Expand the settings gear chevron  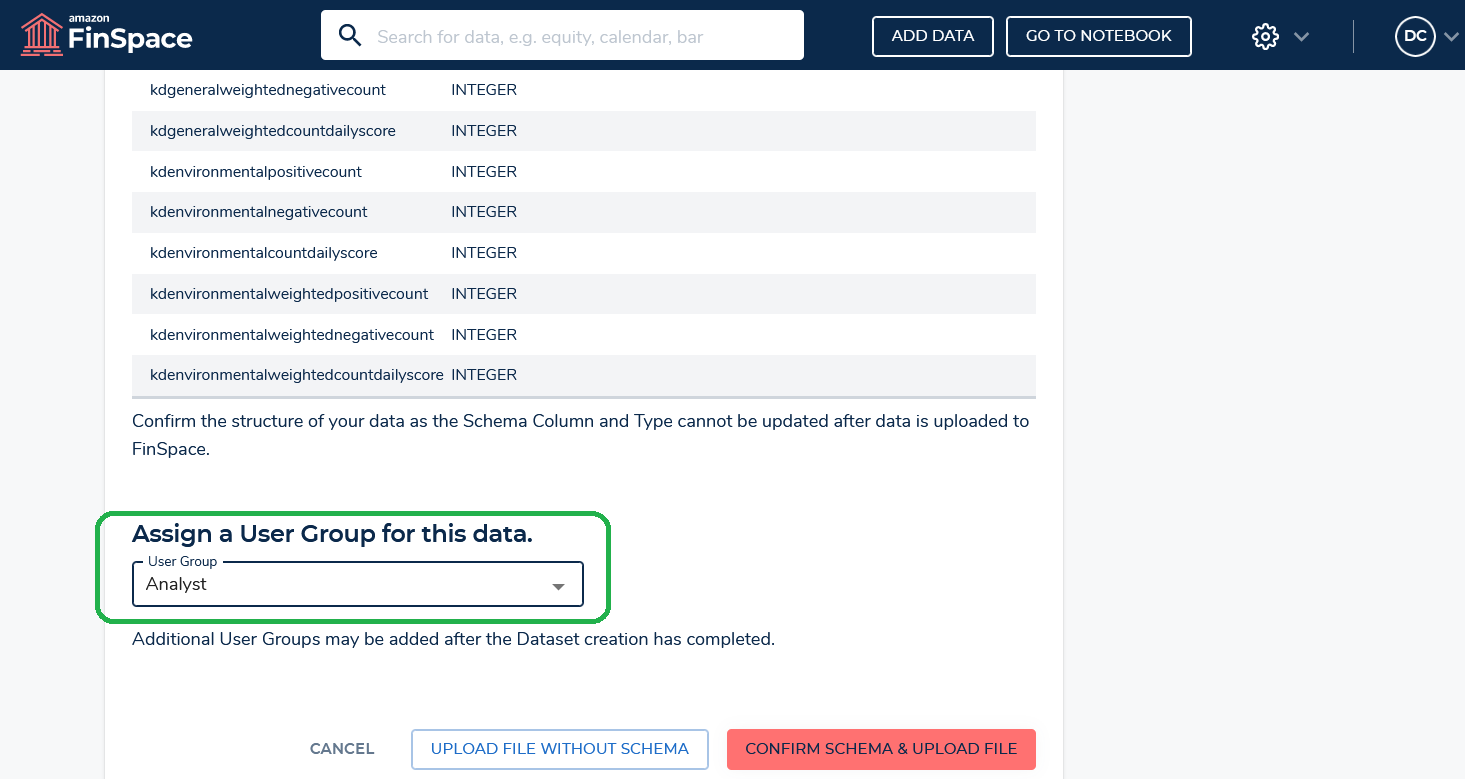pyautogui.click(x=1301, y=37)
